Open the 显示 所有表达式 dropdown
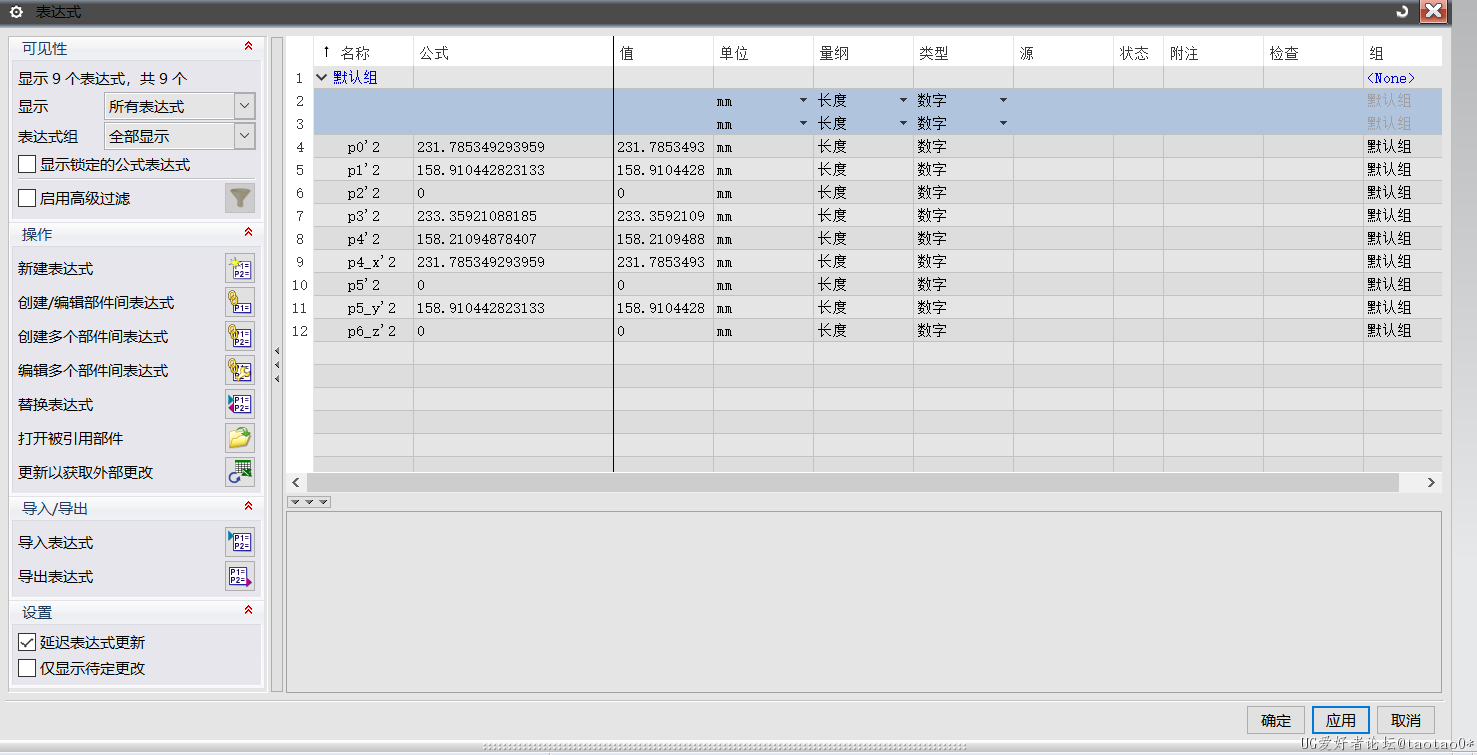 (x=180, y=106)
